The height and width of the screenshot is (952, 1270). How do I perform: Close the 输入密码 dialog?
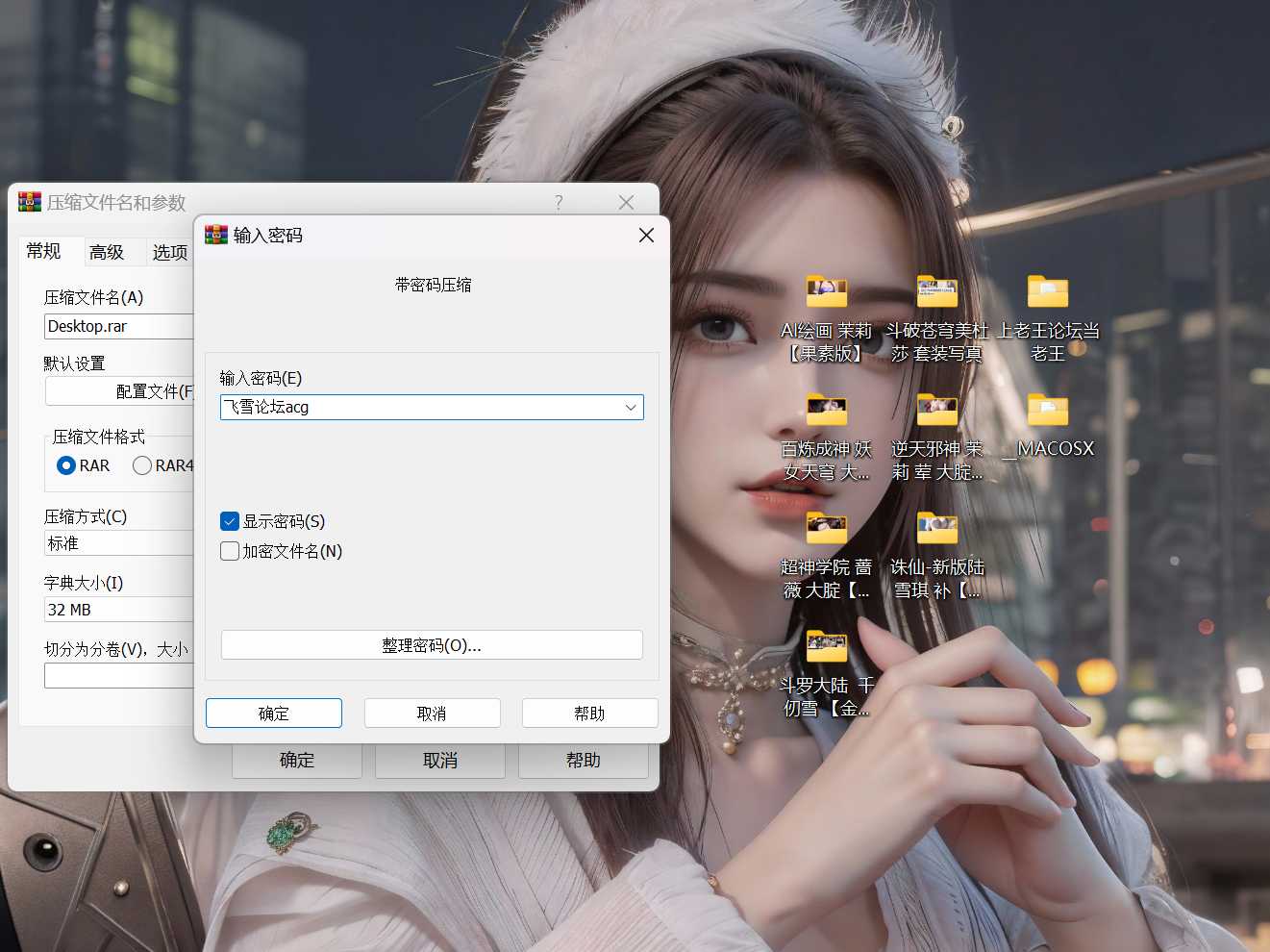coord(646,235)
